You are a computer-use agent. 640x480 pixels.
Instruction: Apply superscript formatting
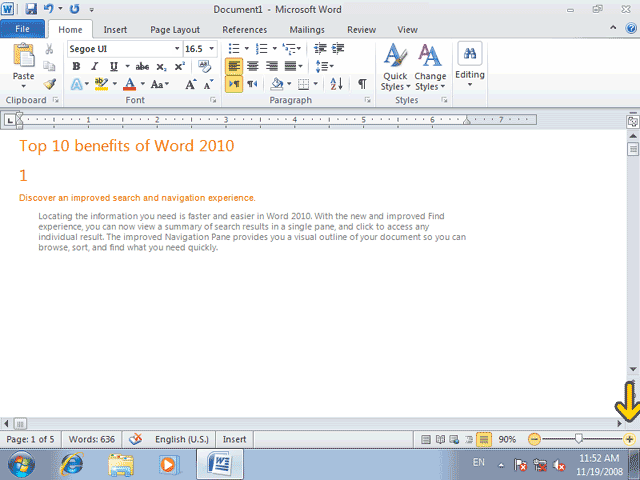pyautogui.click(x=180, y=67)
